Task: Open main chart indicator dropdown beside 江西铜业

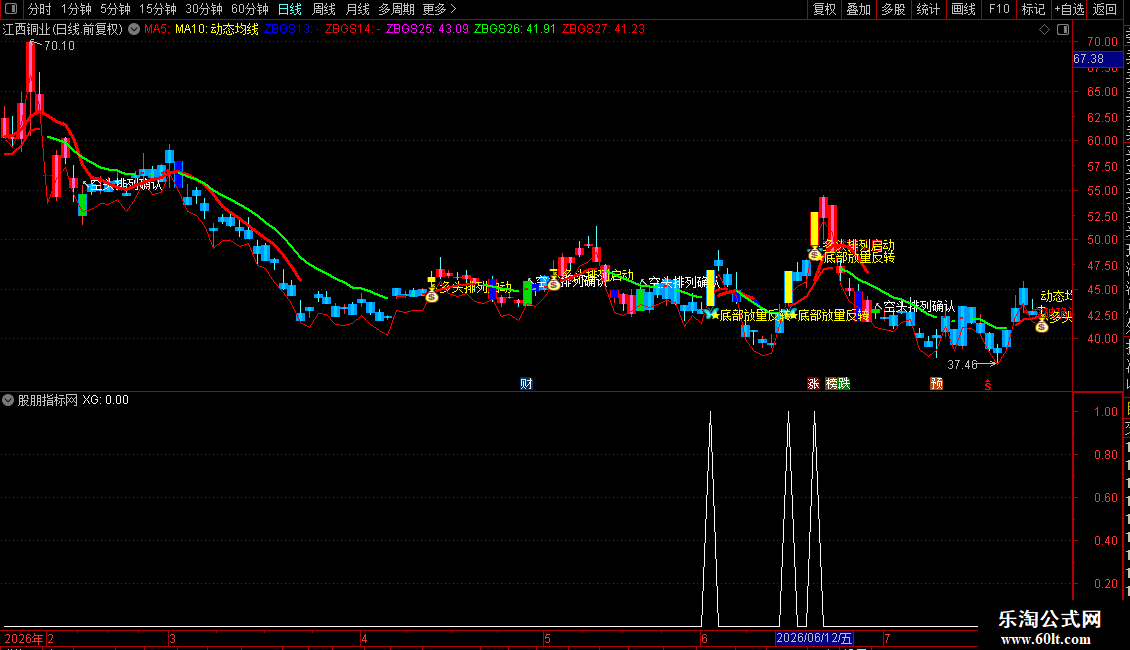Action: pyautogui.click(x=134, y=29)
